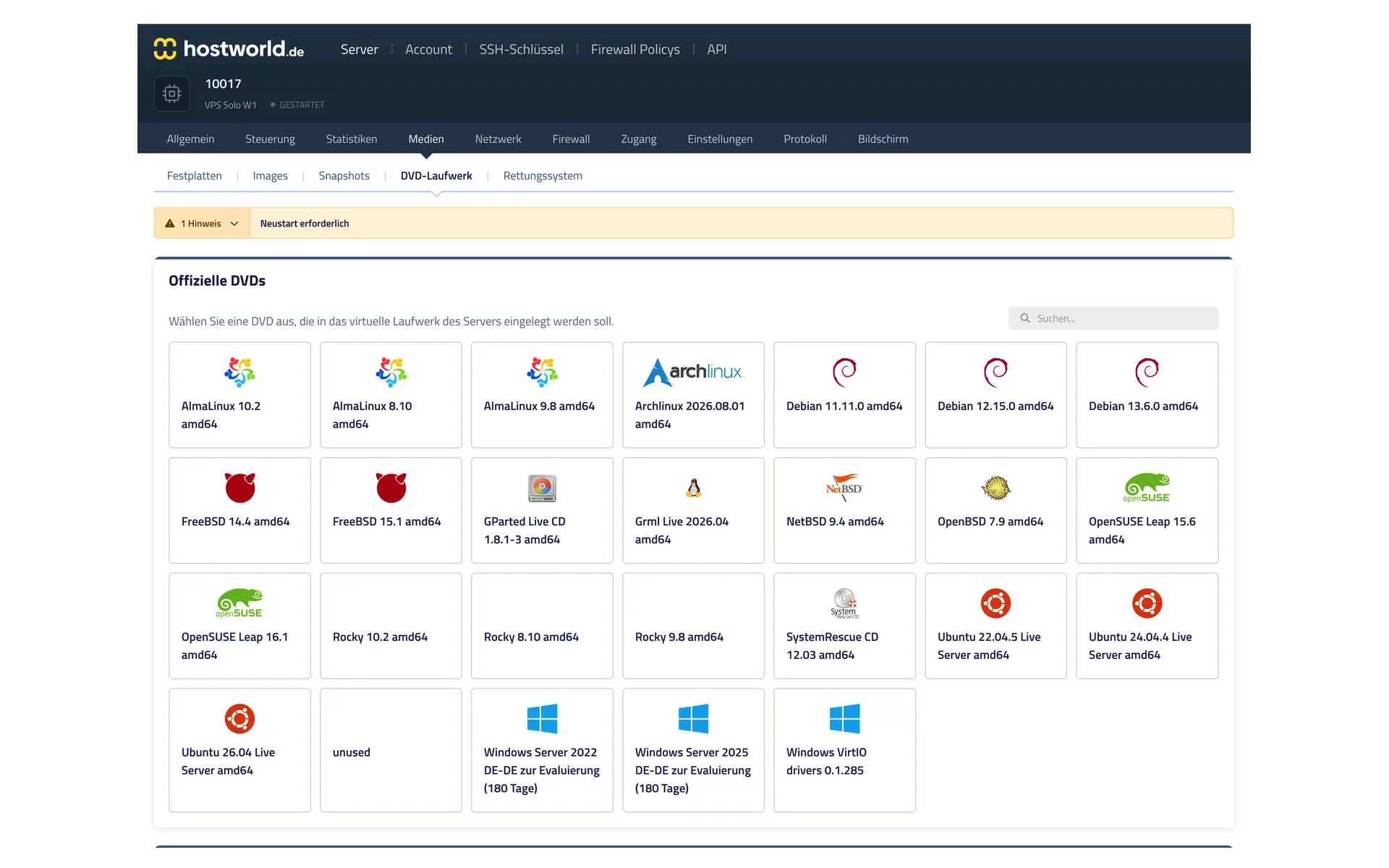Select the Medien tab
Viewport: 1389px width, 868px height.
[426, 139]
